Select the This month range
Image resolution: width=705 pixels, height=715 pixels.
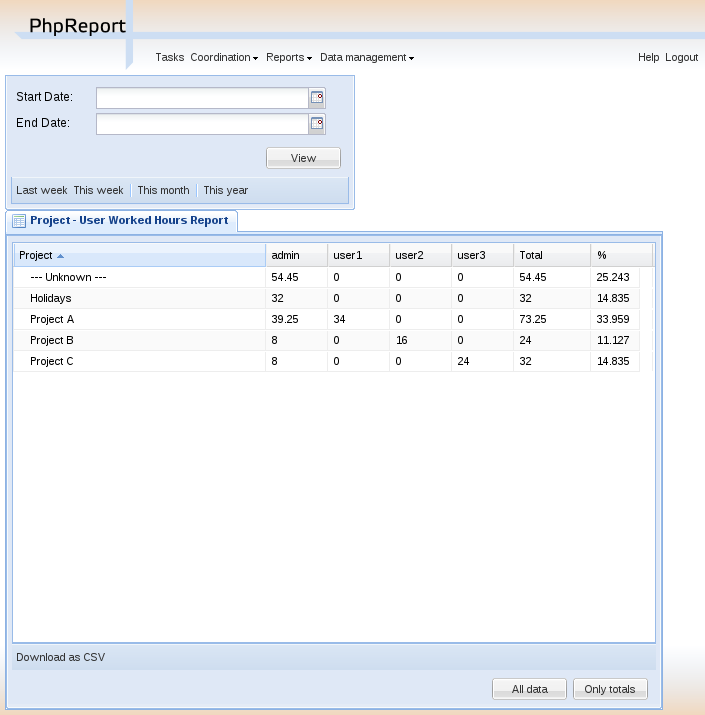coord(163,190)
